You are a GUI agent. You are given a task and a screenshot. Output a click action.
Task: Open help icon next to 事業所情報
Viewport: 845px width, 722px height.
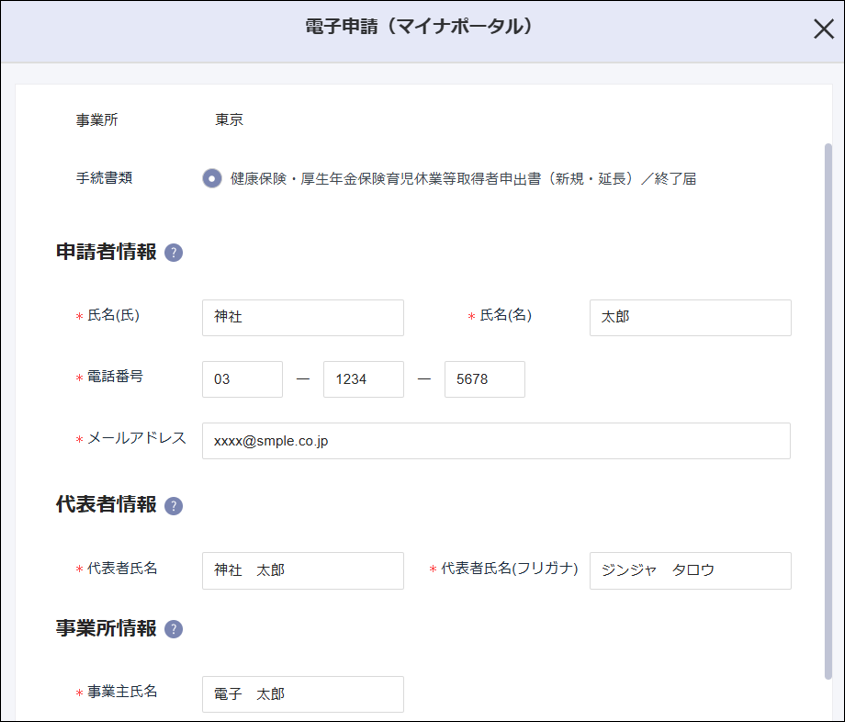(174, 629)
